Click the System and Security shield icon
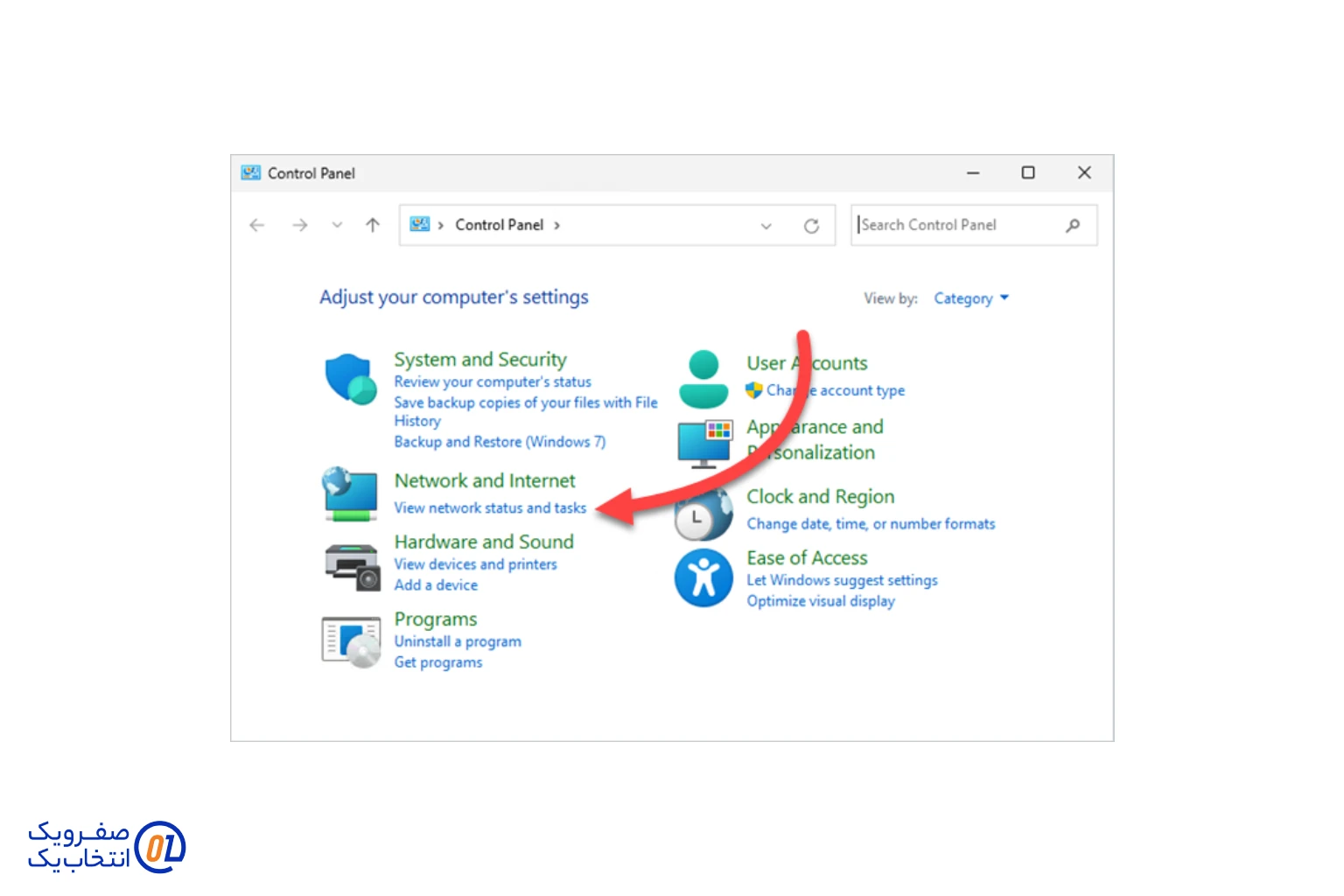 350,379
